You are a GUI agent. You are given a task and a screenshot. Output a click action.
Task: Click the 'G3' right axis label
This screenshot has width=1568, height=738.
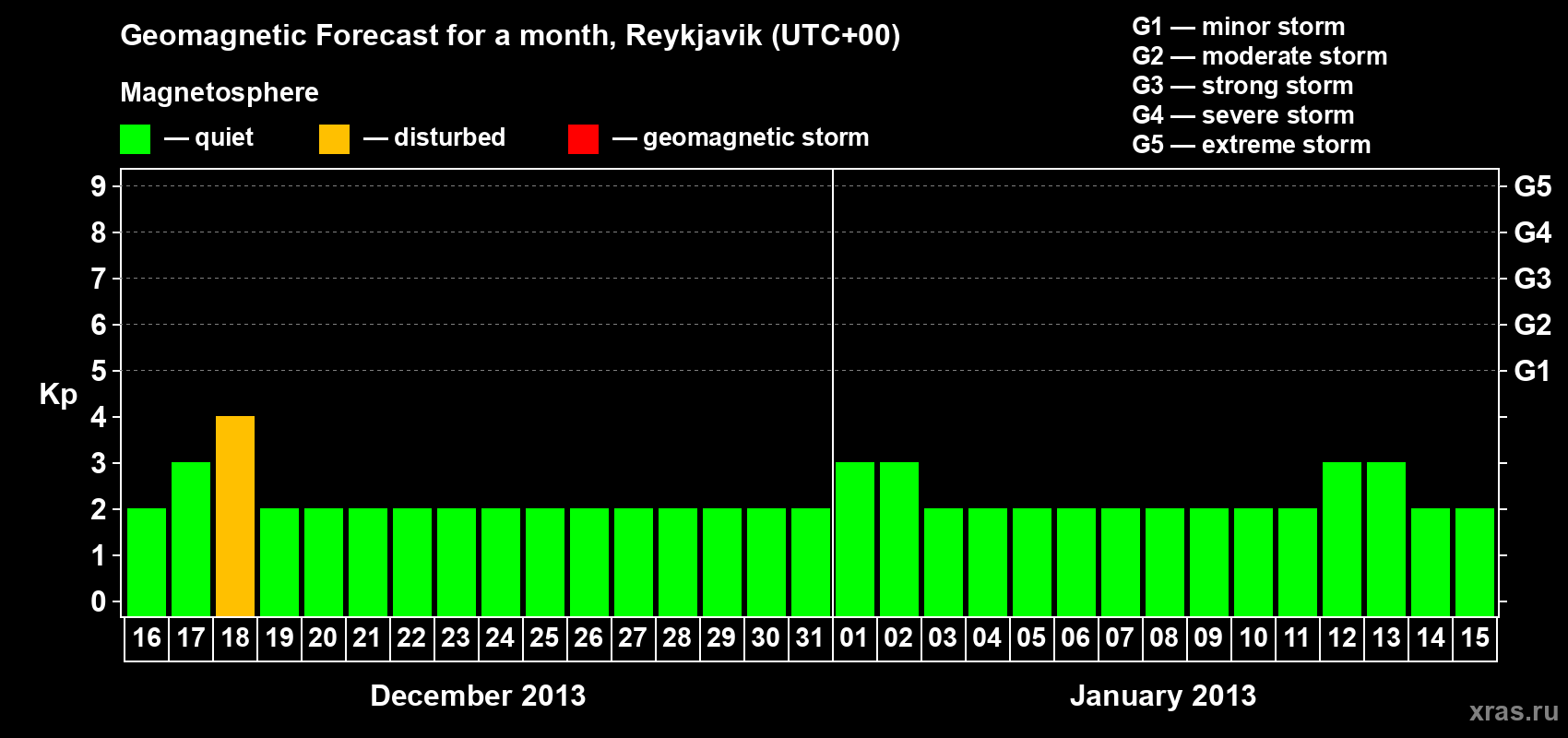(1533, 279)
